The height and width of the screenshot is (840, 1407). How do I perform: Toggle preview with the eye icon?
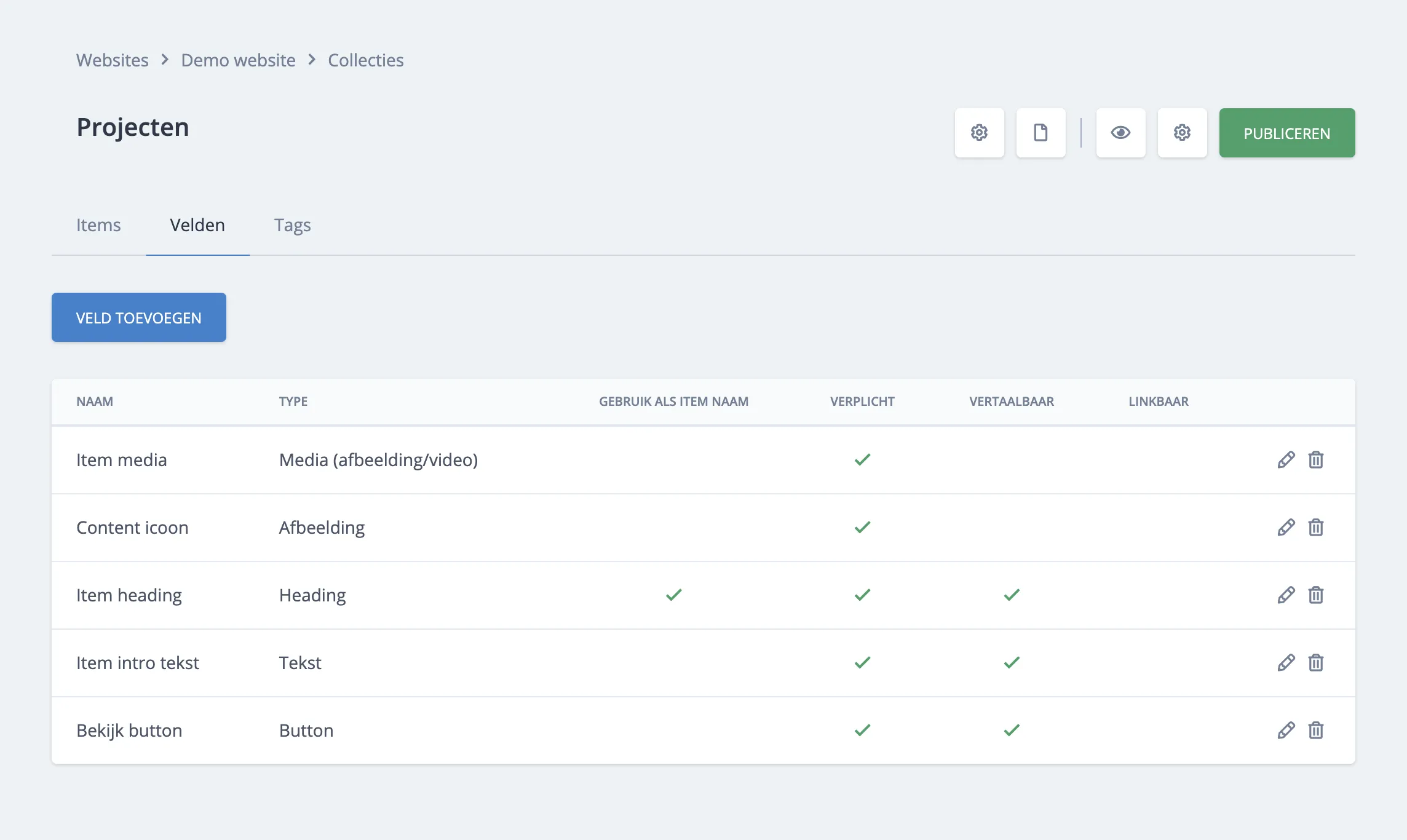pos(1120,133)
